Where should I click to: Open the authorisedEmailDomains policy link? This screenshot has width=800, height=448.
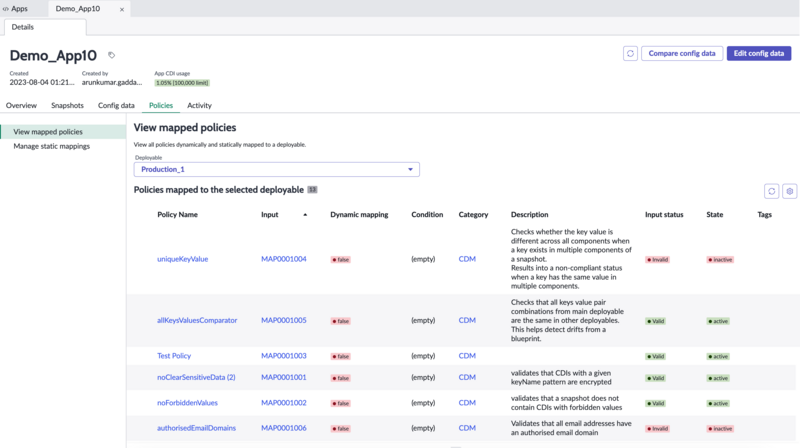196,429
